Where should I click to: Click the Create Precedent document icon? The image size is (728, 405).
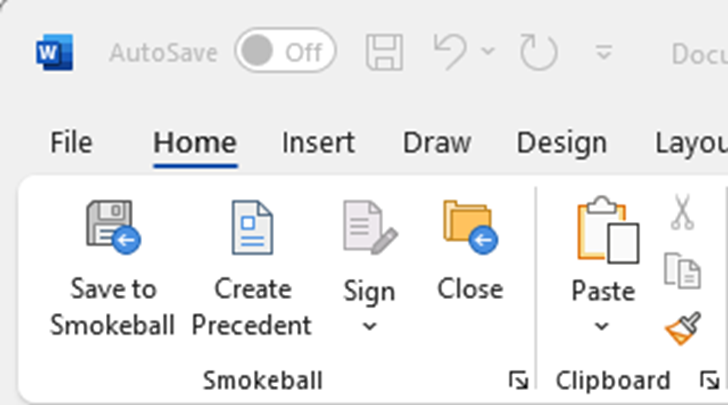(x=253, y=228)
